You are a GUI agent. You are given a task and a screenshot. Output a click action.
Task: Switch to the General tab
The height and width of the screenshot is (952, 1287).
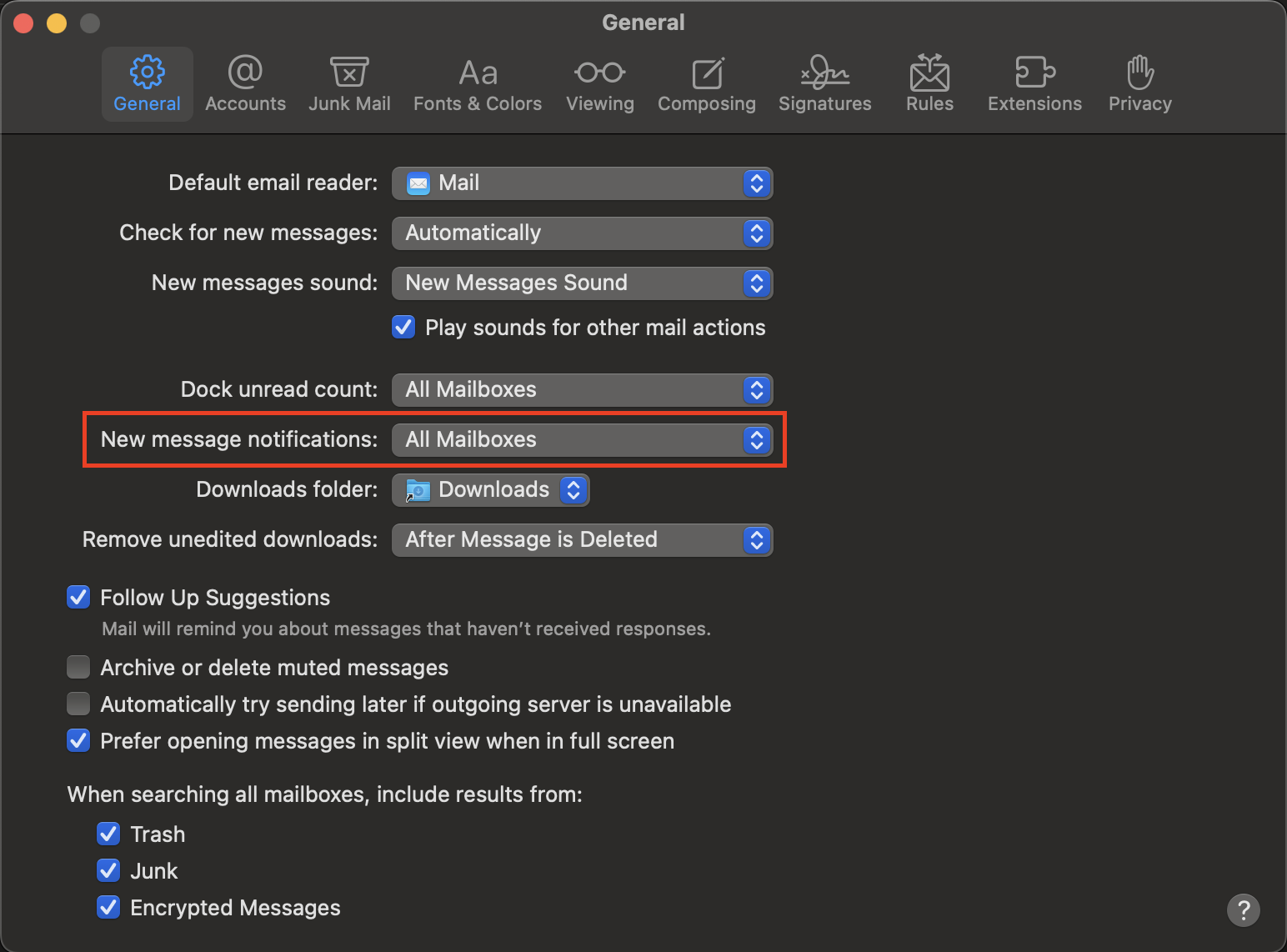coord(147,83)
